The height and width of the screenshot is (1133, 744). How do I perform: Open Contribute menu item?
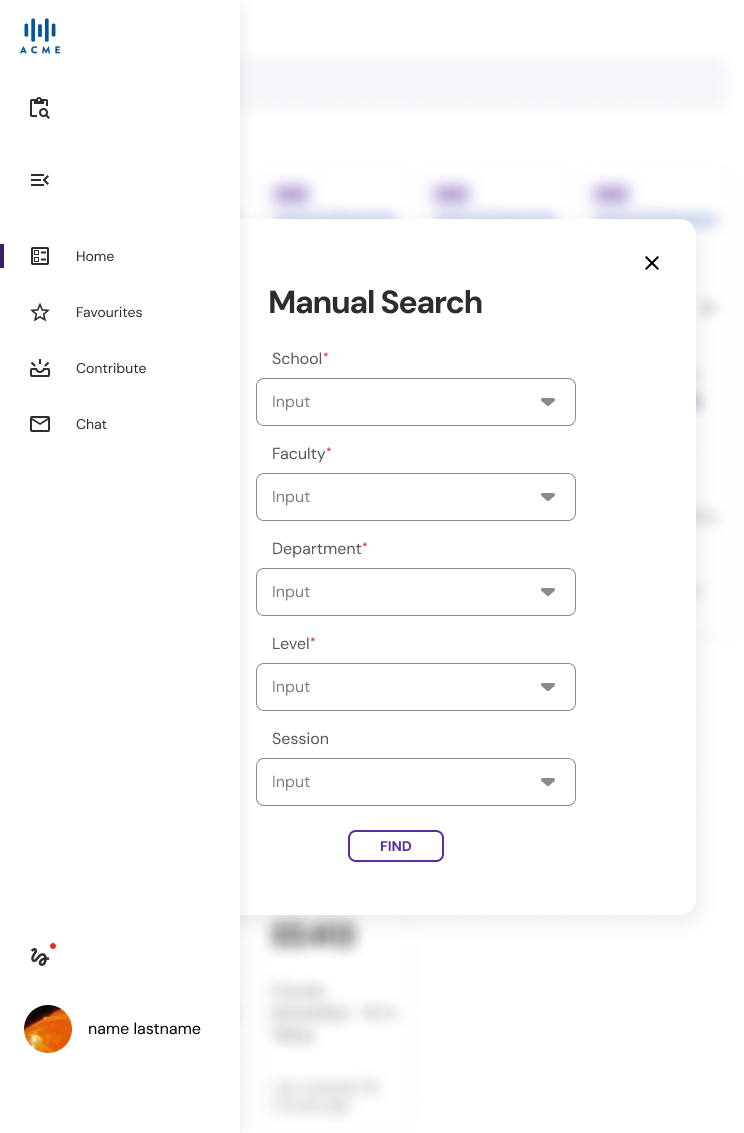point(111,369)
